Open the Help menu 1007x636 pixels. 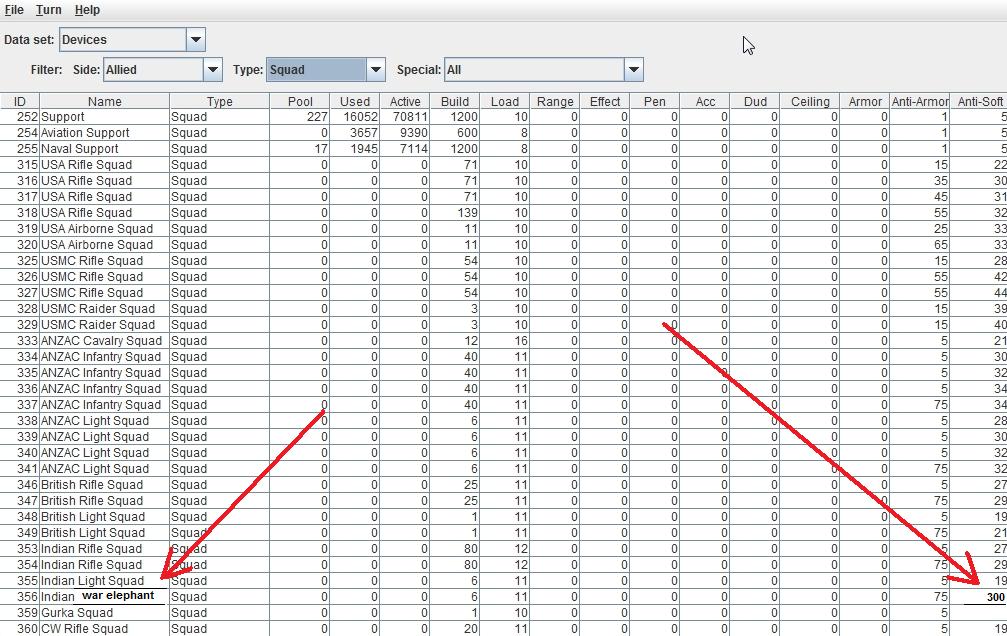[87, 10]
